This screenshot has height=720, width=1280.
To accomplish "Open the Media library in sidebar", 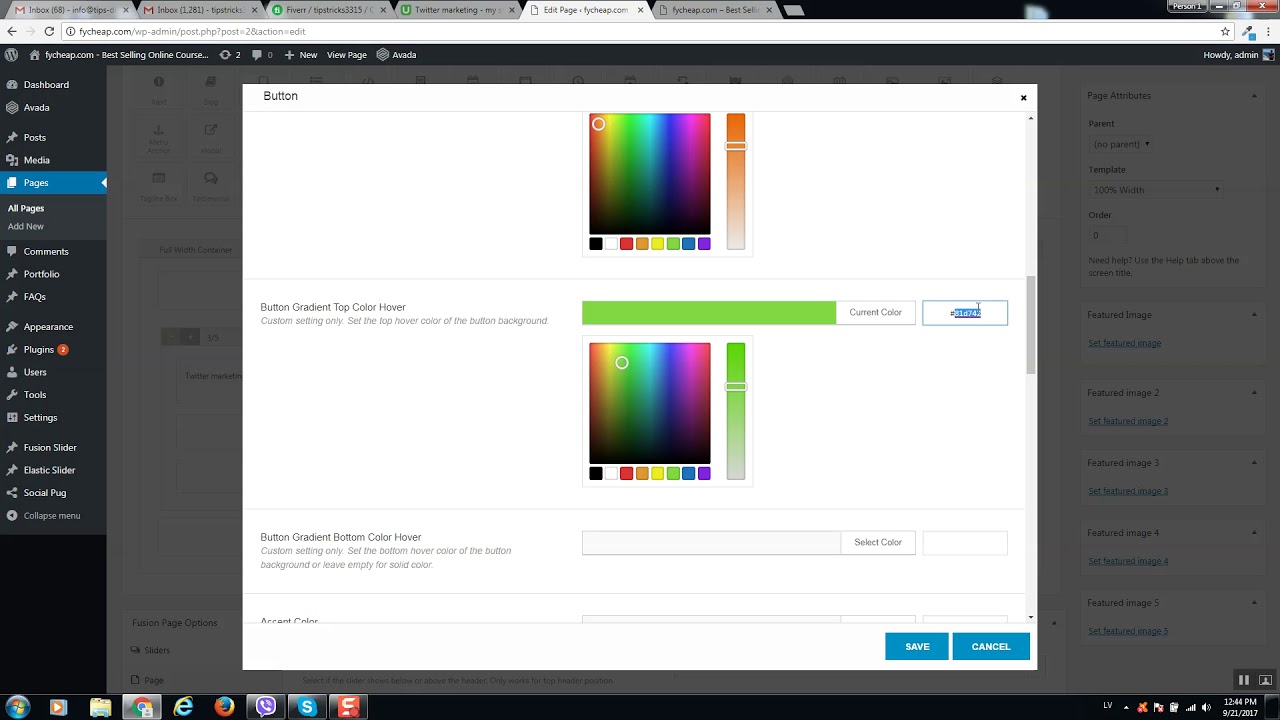I will coord(36,160).
